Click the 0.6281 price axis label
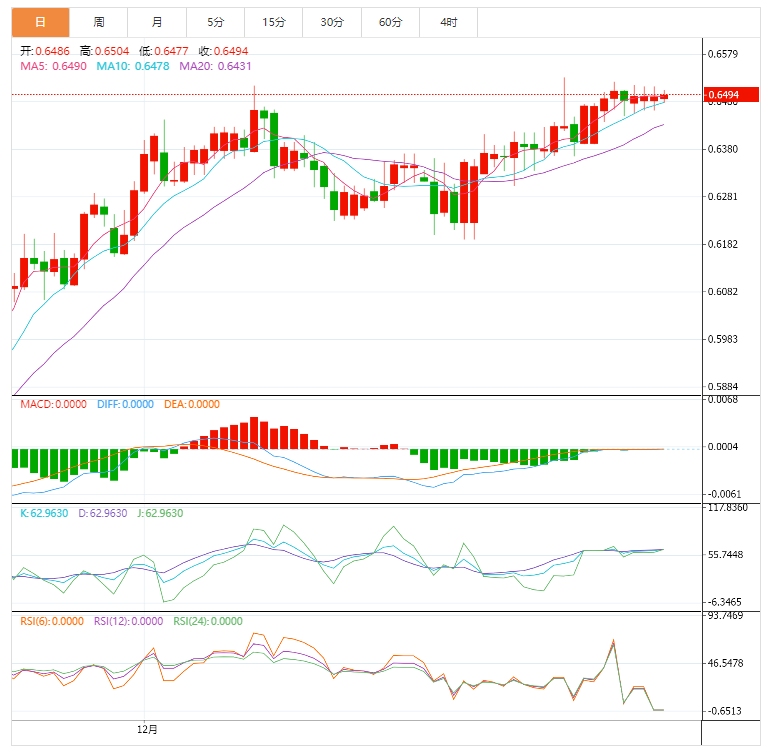770x756 pixels. click(723, 196)
